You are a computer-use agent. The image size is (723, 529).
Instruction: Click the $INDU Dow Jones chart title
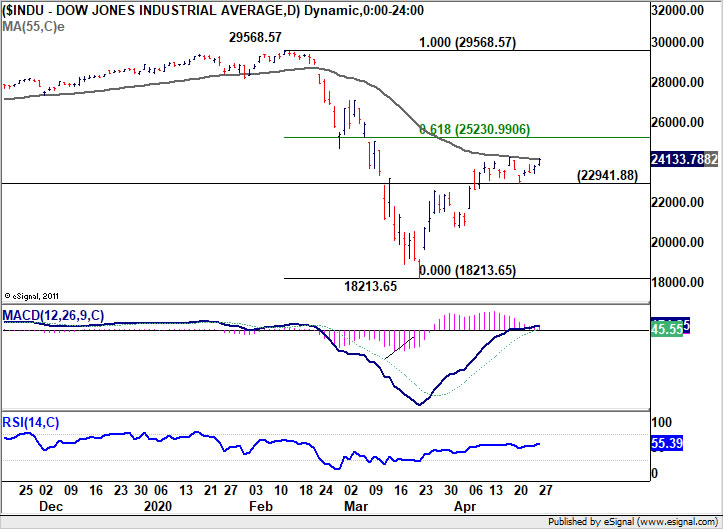[x=213, y=10]
